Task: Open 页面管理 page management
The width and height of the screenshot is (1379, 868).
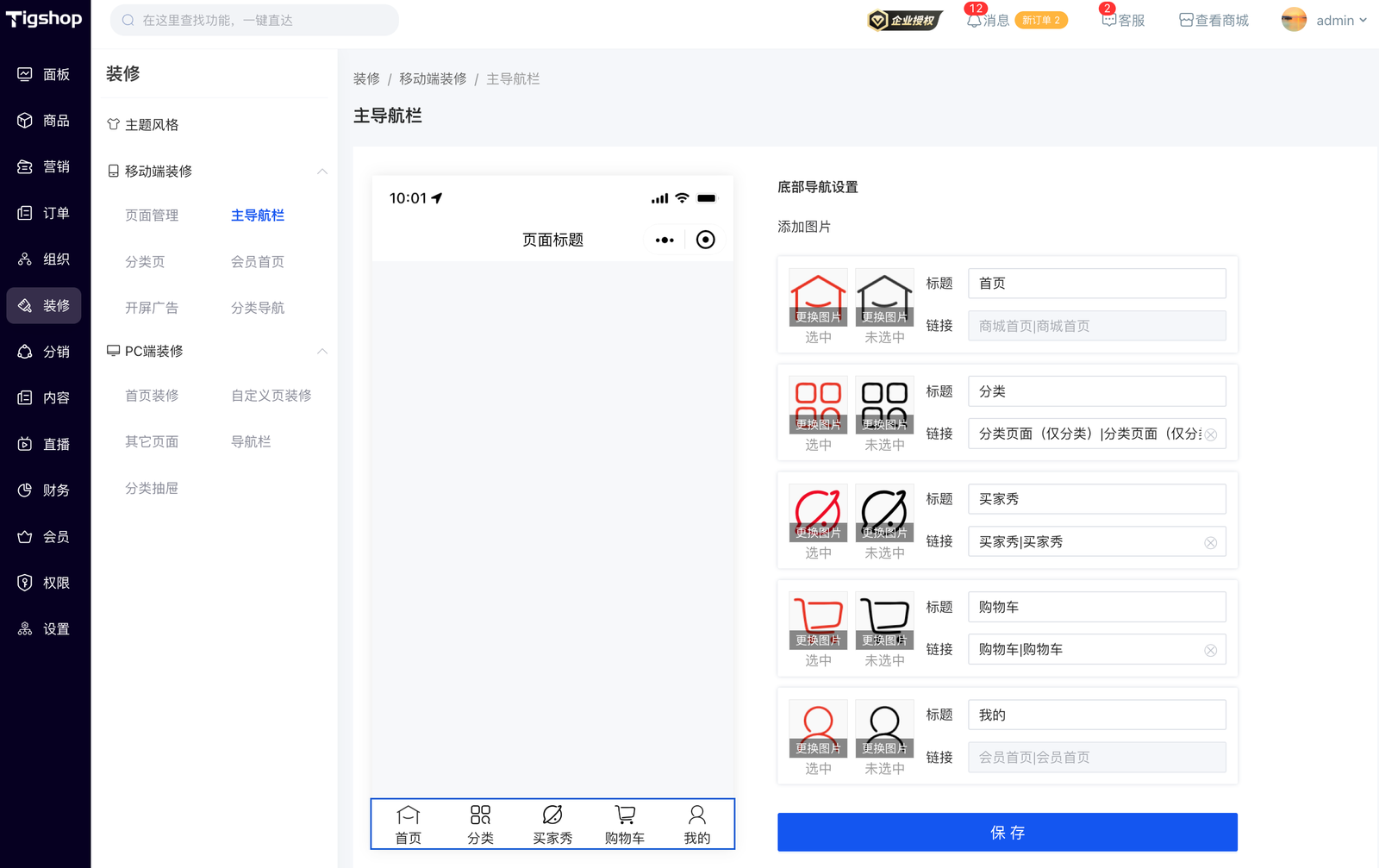Action: pos(152,215)
